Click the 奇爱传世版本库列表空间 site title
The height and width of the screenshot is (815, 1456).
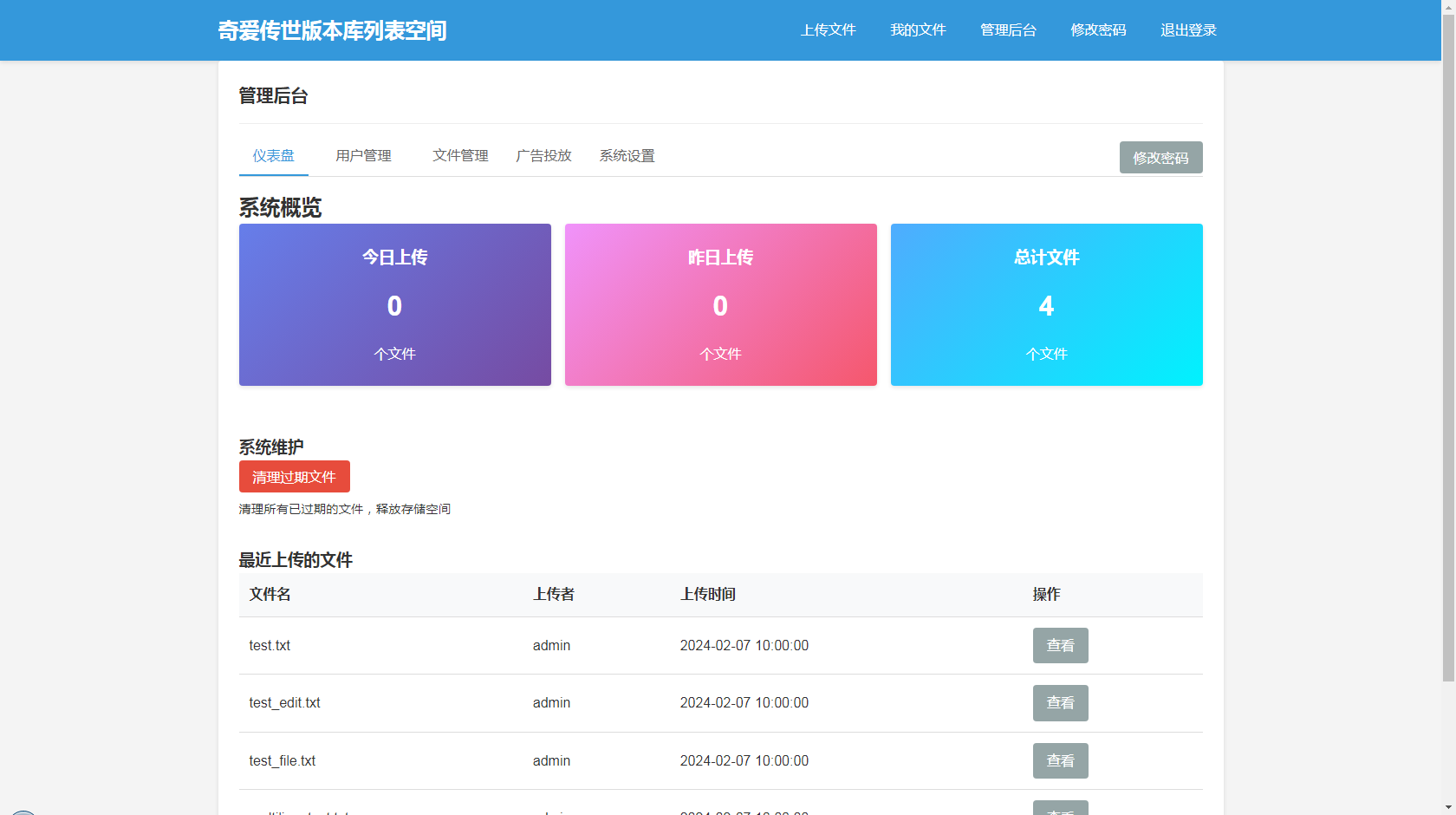coord(332,30)
